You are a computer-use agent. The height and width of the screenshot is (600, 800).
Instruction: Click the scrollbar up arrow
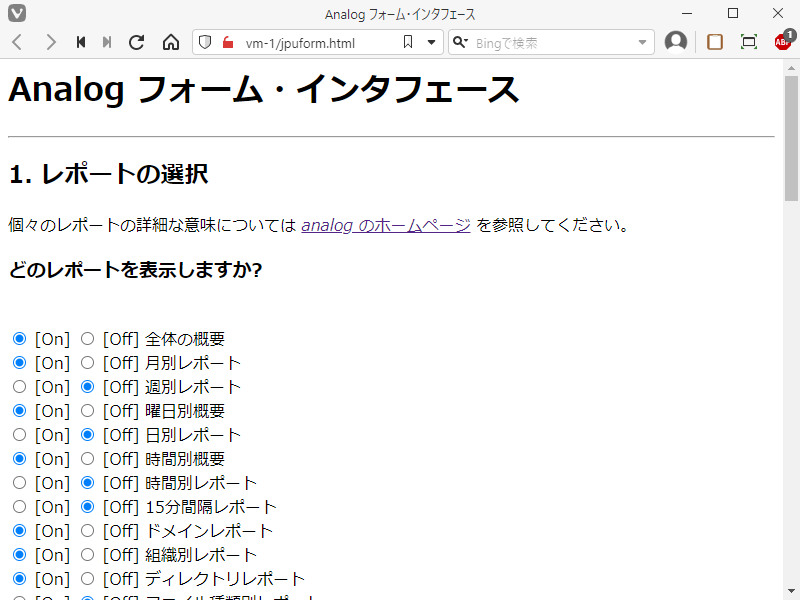click(791, 68)
